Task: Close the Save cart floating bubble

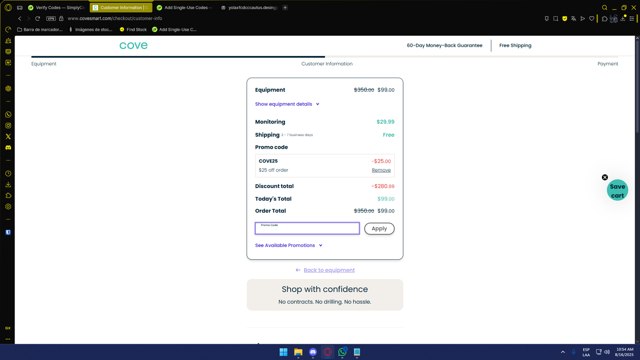Action: pyautogui.click(x=605, y=177)
